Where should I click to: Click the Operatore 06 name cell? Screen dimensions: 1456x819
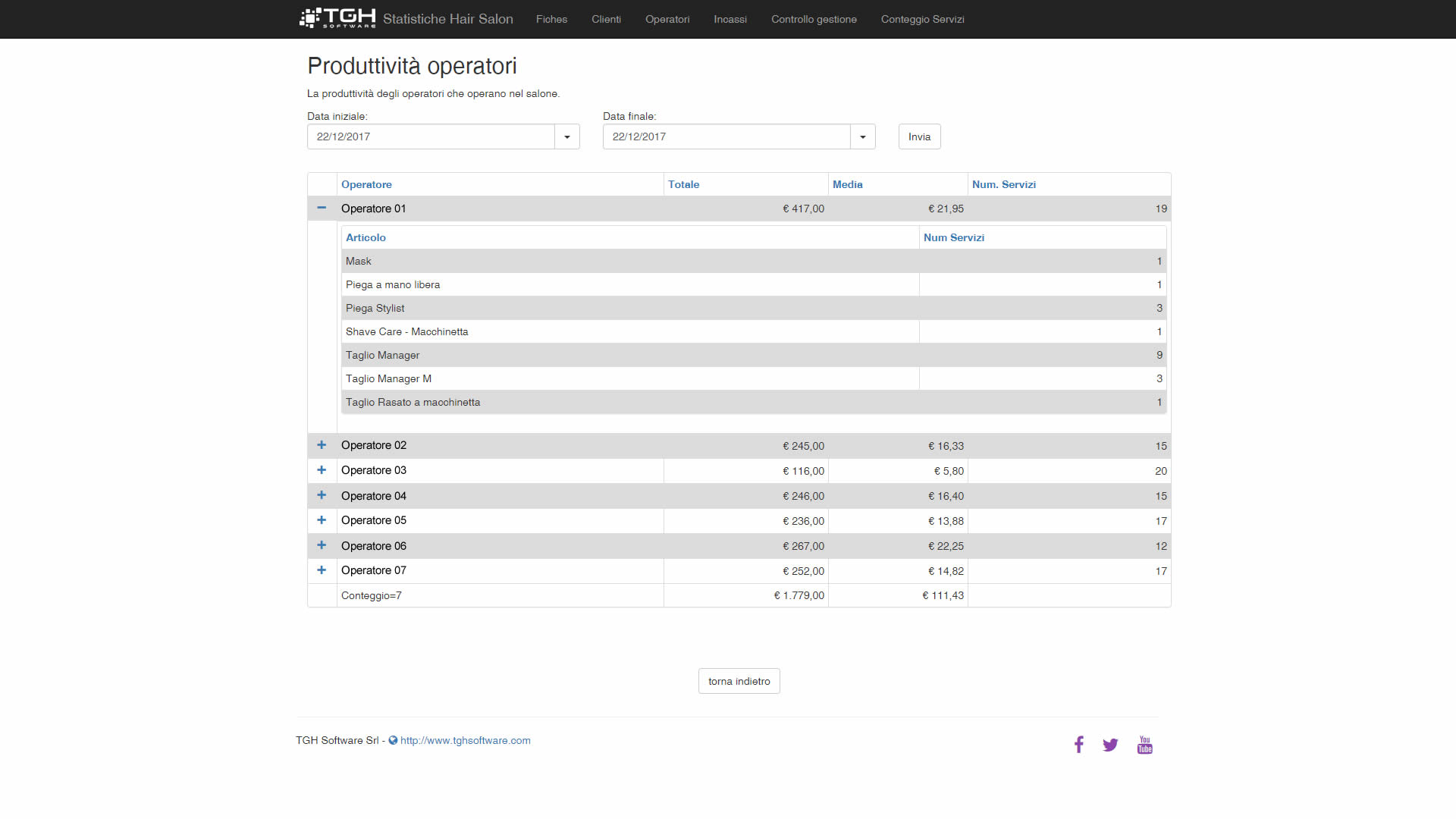500,546
